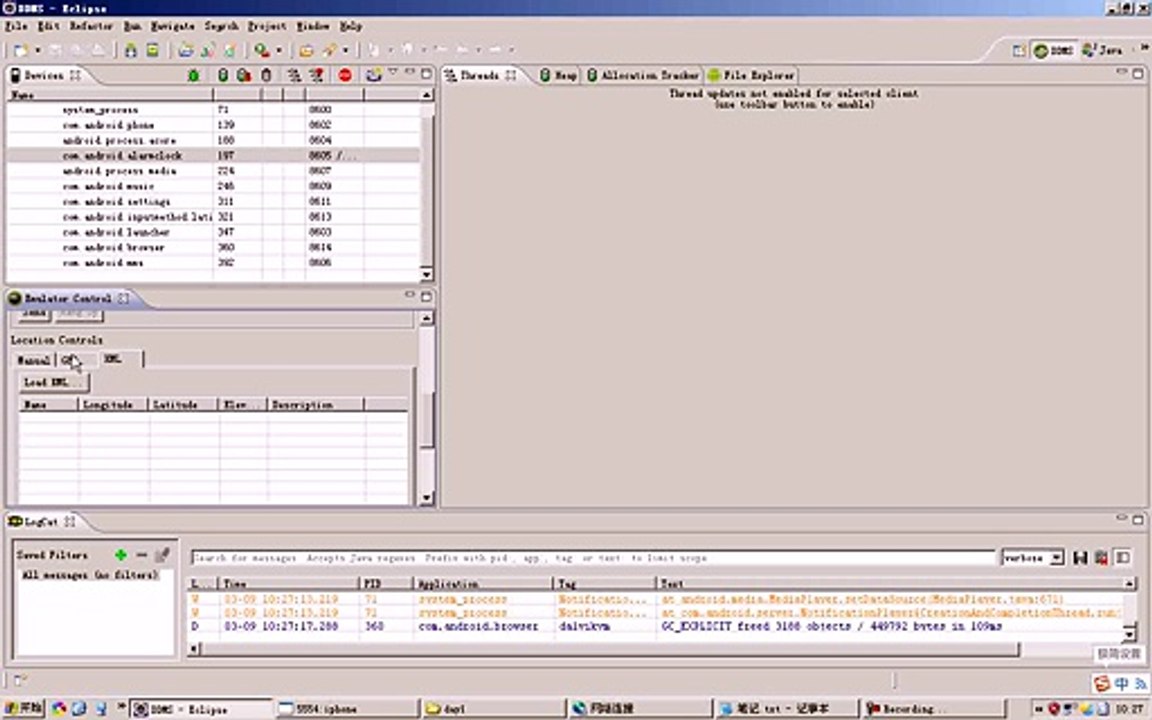Open the Devices view menu triangle
Screen dimensions: 1152x720
[x=393, y=73]
